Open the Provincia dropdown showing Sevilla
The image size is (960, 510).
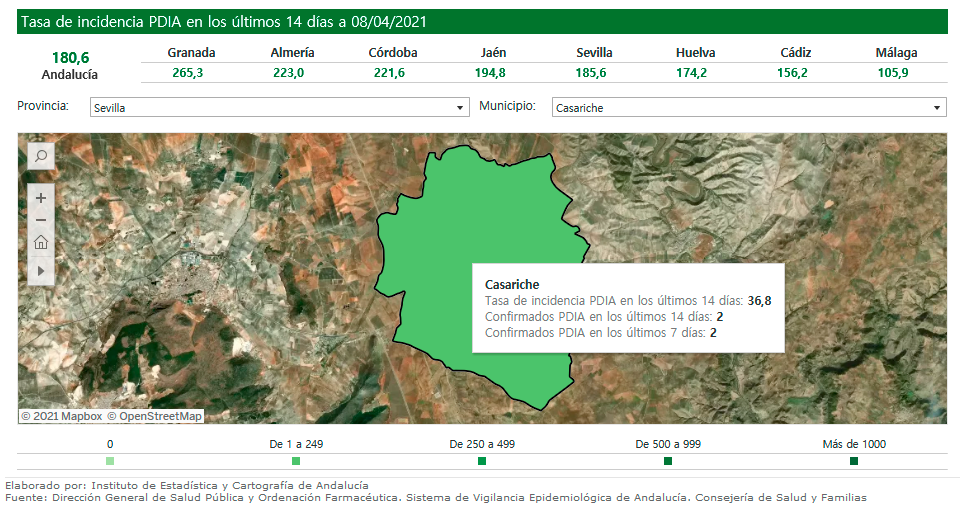(279, 107)
